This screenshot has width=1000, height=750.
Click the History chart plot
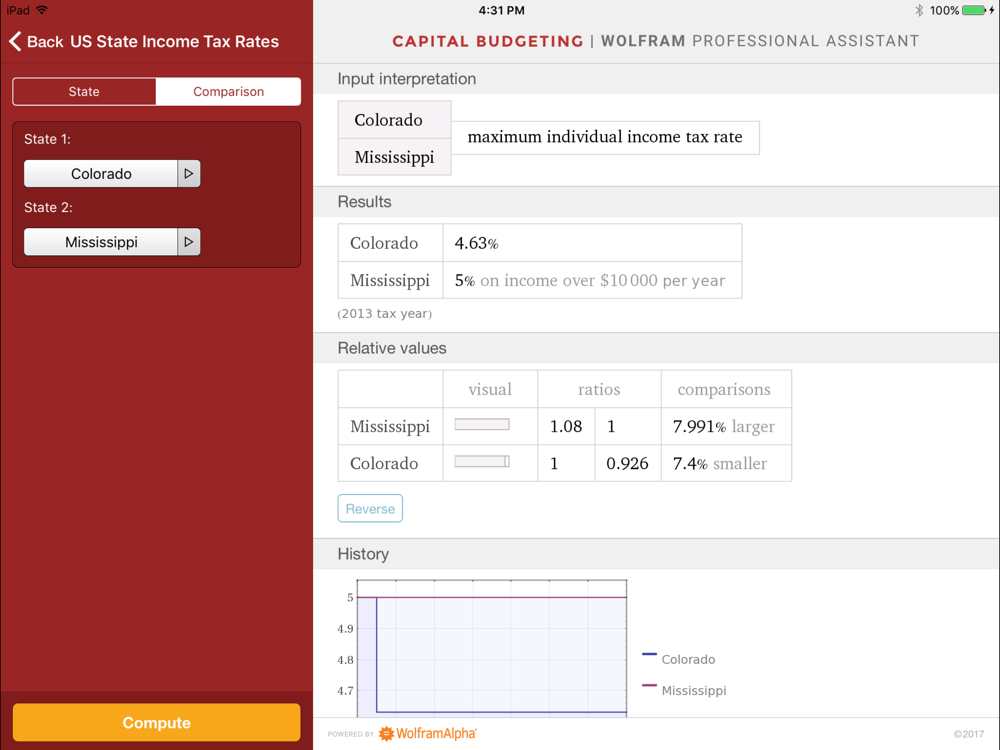[x=492, y=649]
